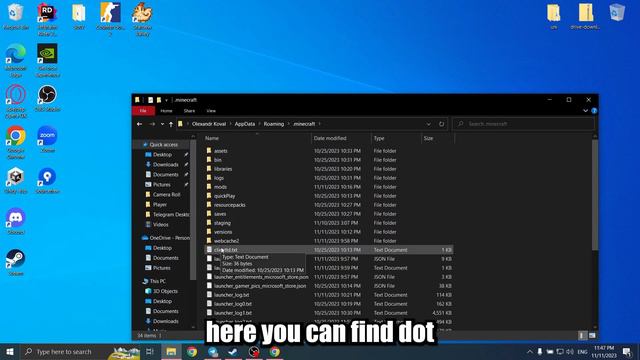Open the recent locations dropdown arrow
Screen dimensions: 640x360
[162, 124]
